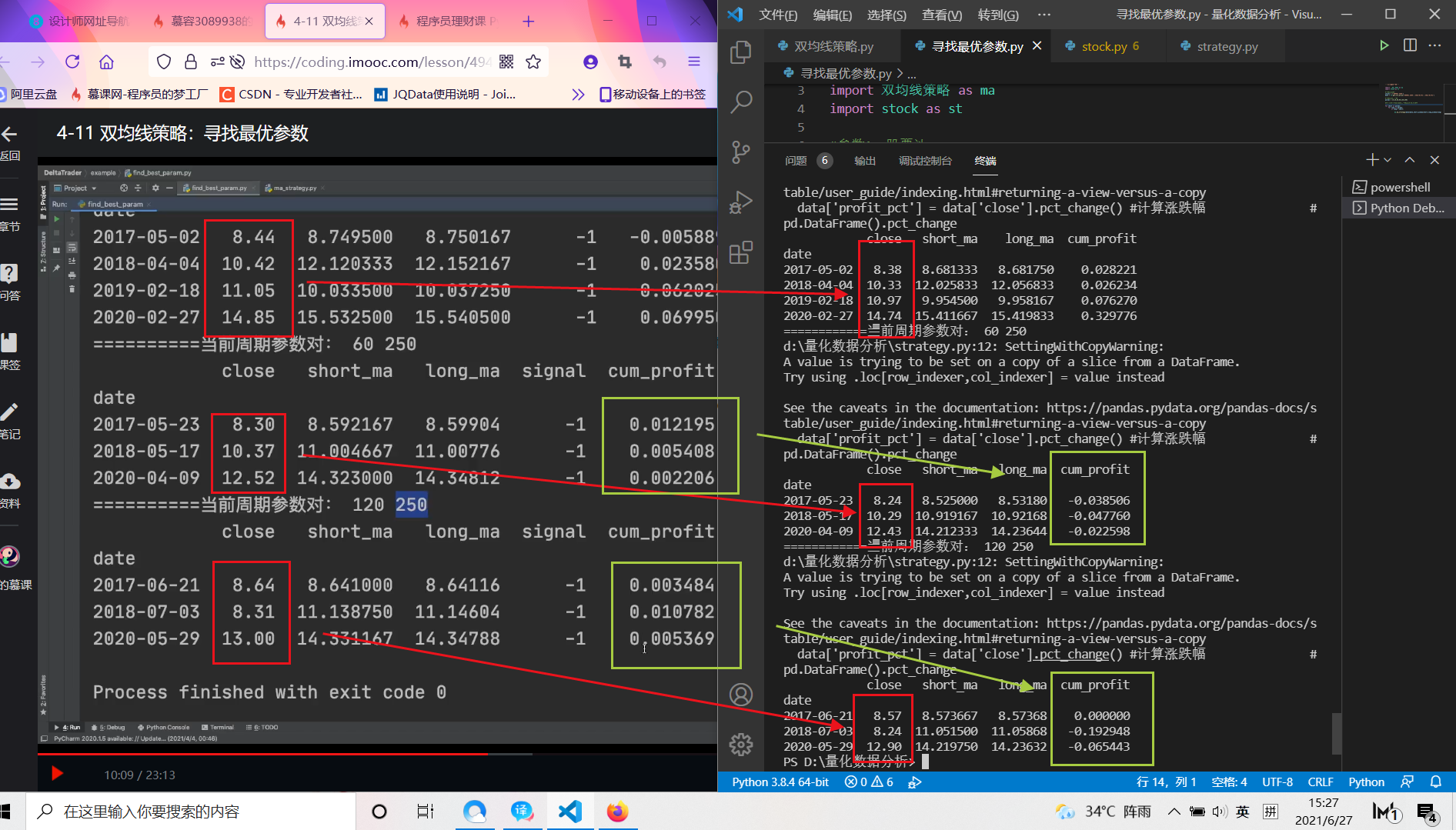Seek on the video progress bar

[377, 754]
